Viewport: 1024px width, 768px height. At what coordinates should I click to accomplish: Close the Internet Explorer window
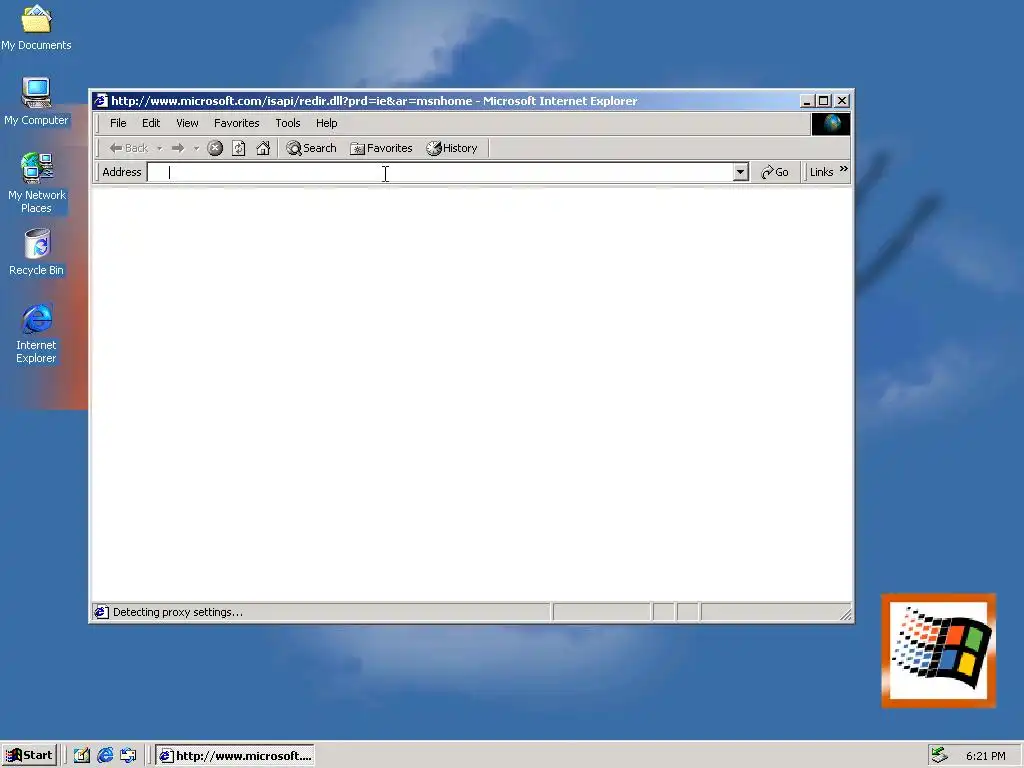[x=842, y=101]
